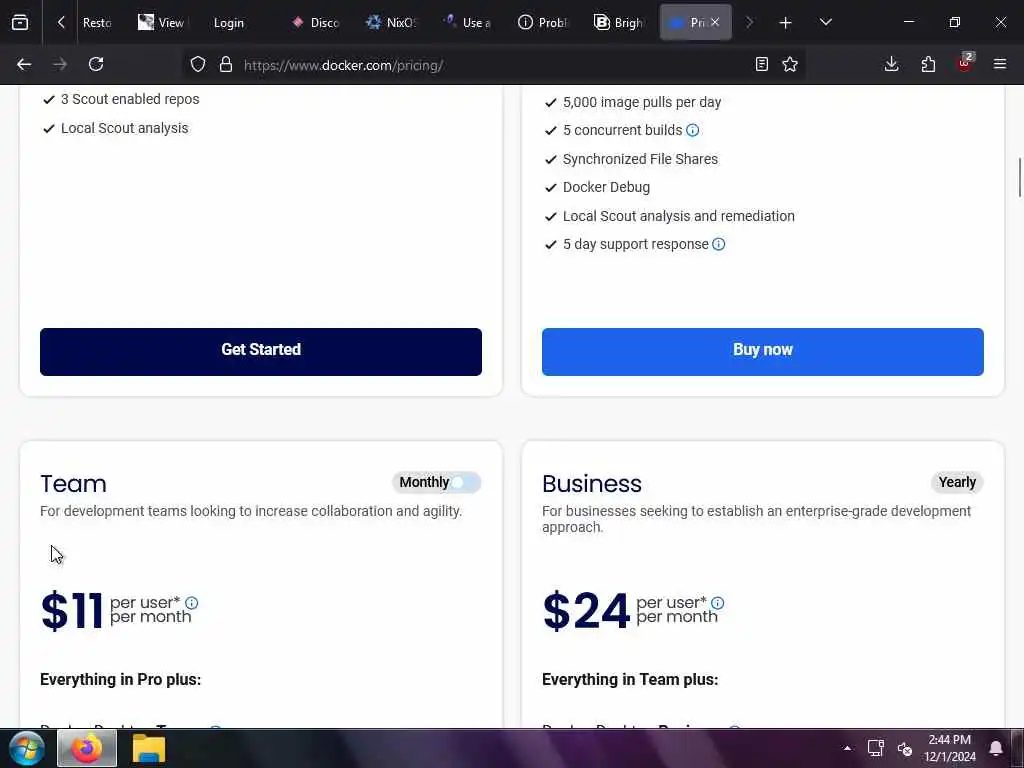Switch to the NixOS tab
Image resolution: width=1024 pixels, height=768 pixels.
point(391,23)
